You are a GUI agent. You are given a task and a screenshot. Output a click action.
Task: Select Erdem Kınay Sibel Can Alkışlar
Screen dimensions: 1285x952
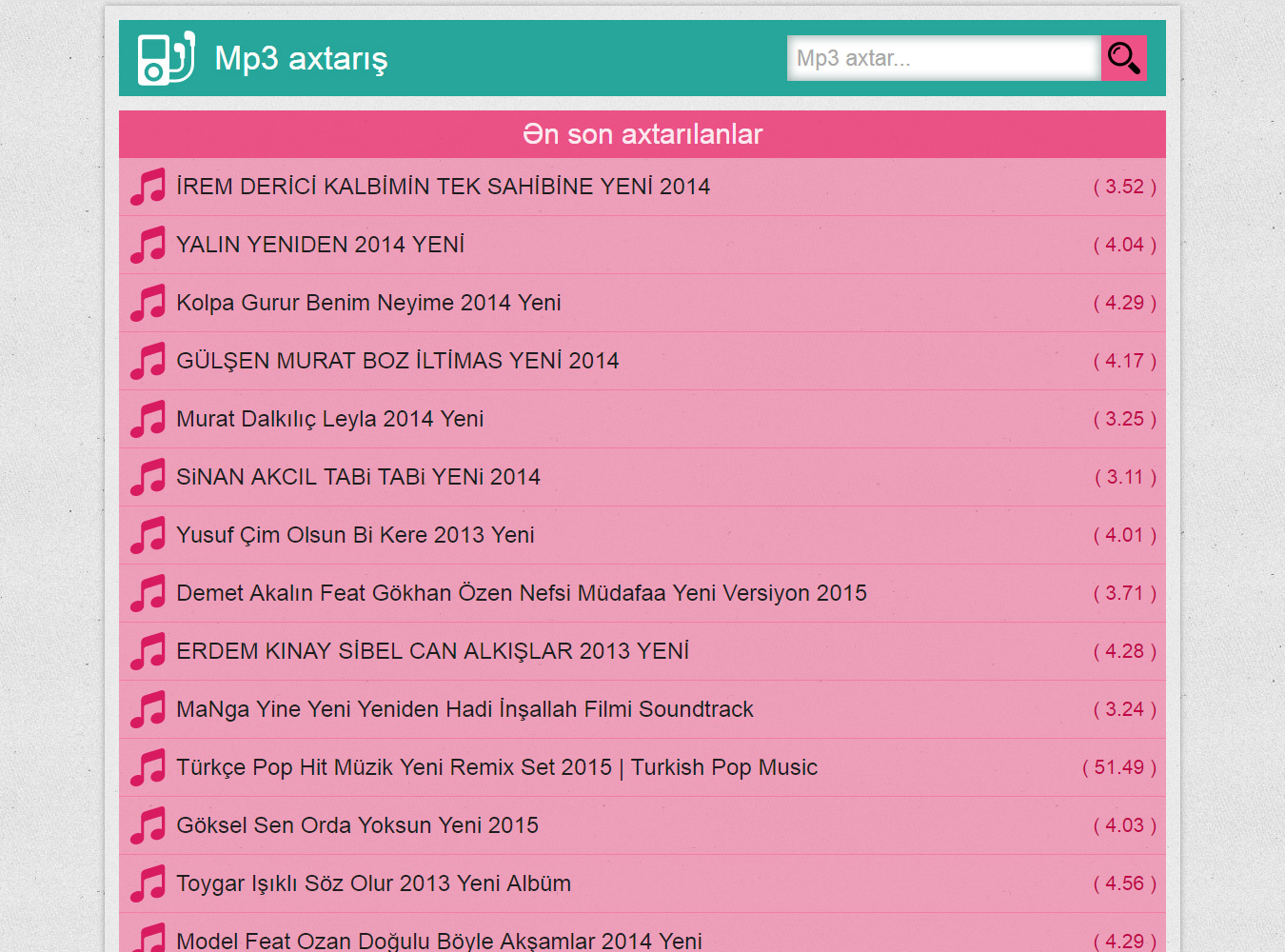point(432,651)
